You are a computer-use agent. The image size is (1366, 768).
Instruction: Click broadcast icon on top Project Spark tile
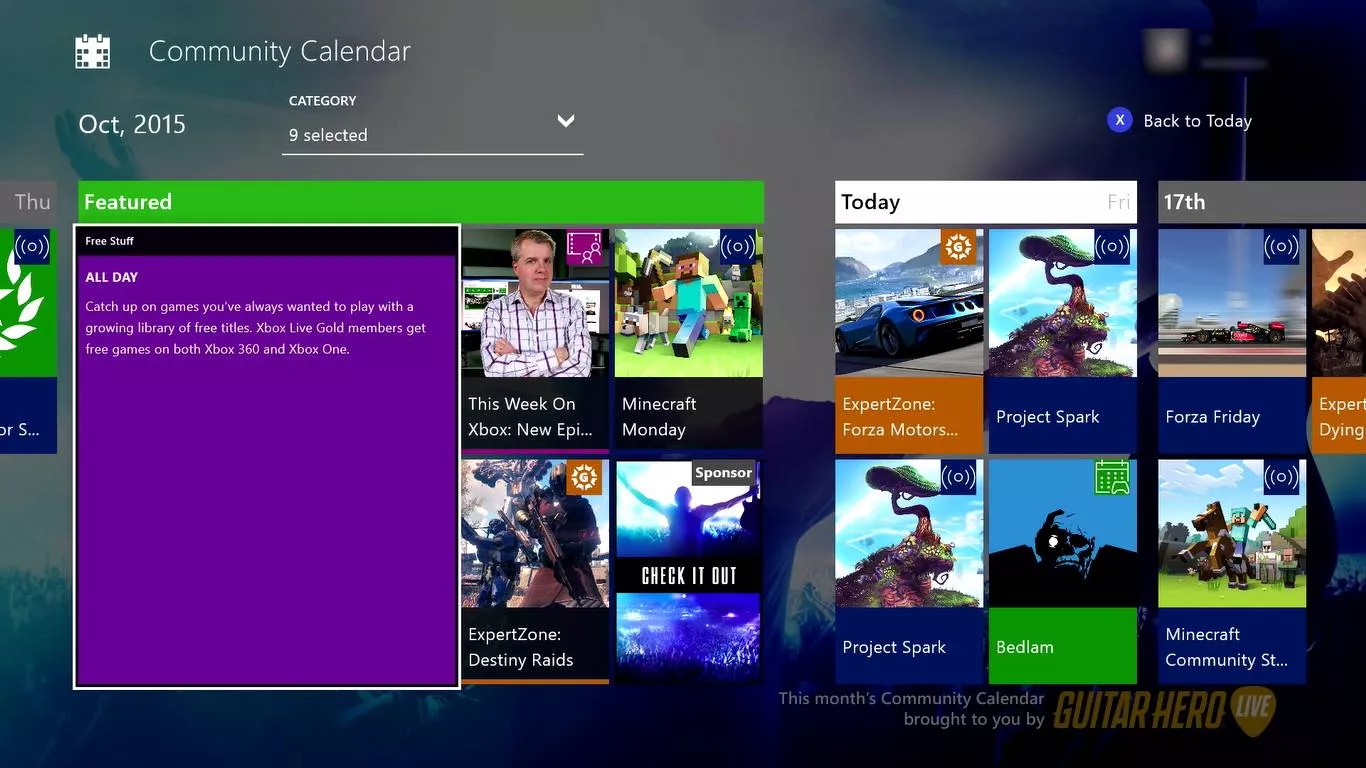[1112, 247]
